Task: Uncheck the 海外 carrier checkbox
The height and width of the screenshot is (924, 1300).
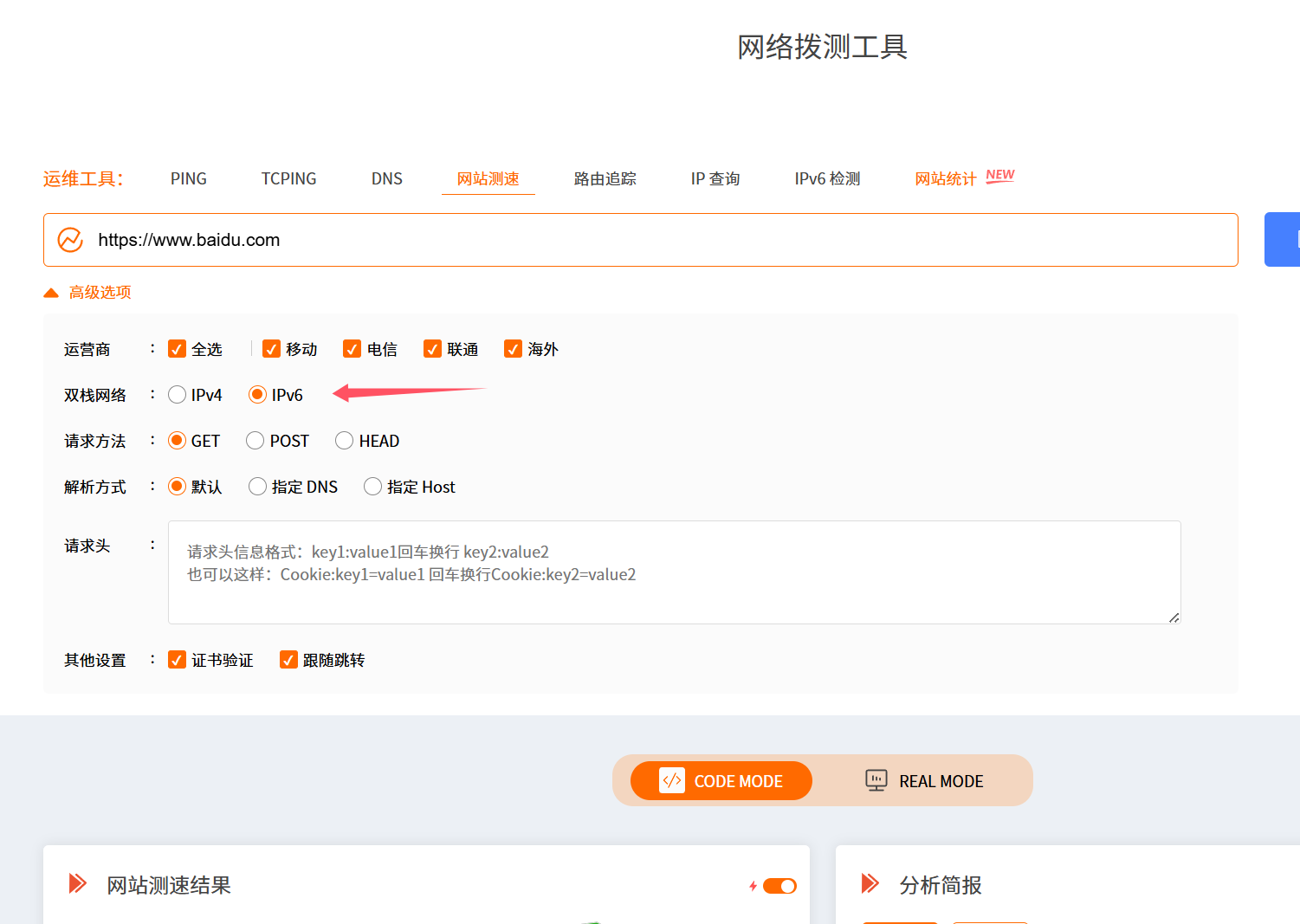Action: point(513,349)
